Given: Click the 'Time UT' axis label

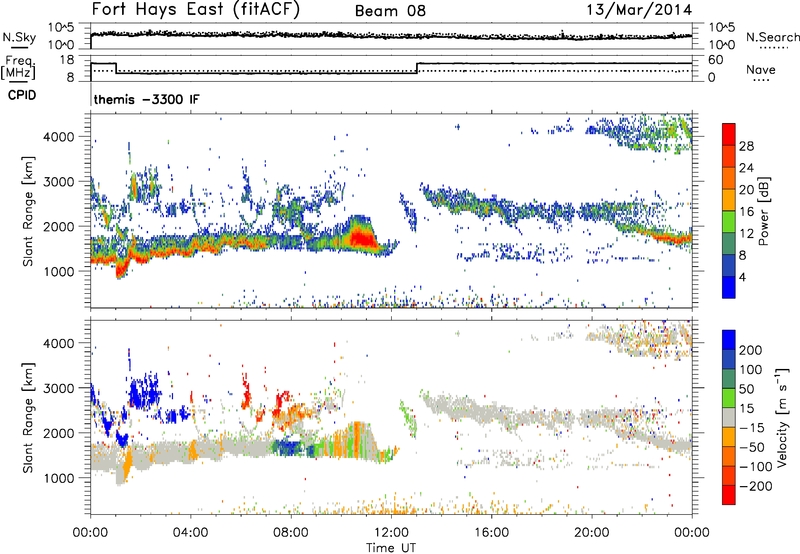Looking at the screenshot, I should coord(391,548).
